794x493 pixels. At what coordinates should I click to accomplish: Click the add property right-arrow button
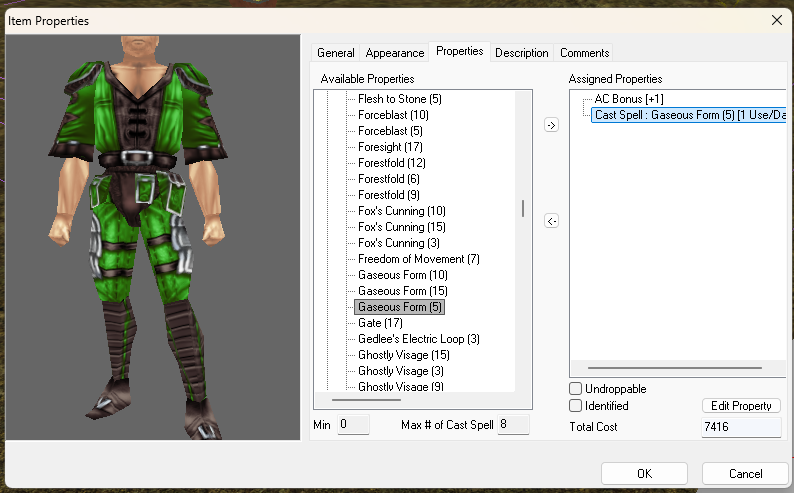coord(551,125)
